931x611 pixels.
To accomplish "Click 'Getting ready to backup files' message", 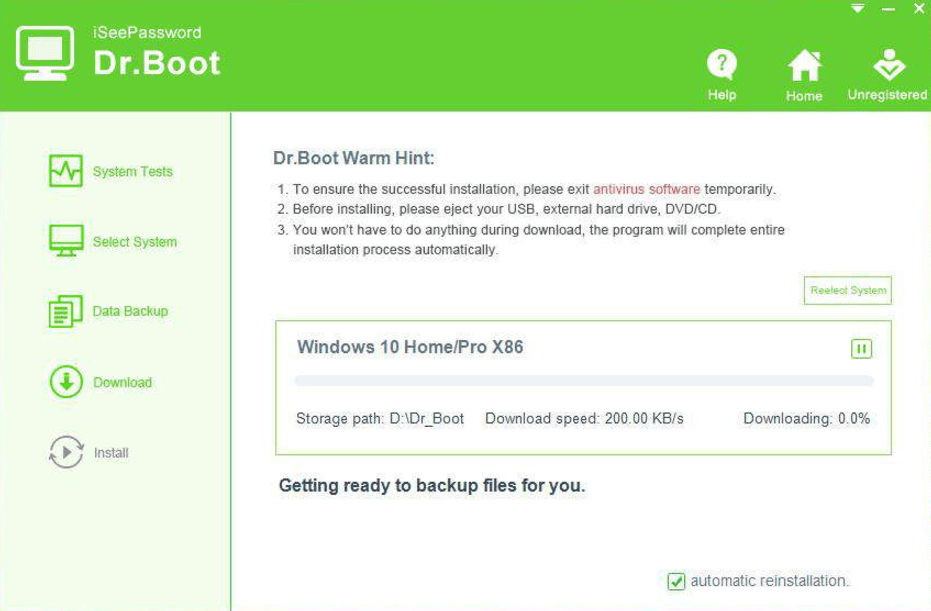I will (432, 486).
